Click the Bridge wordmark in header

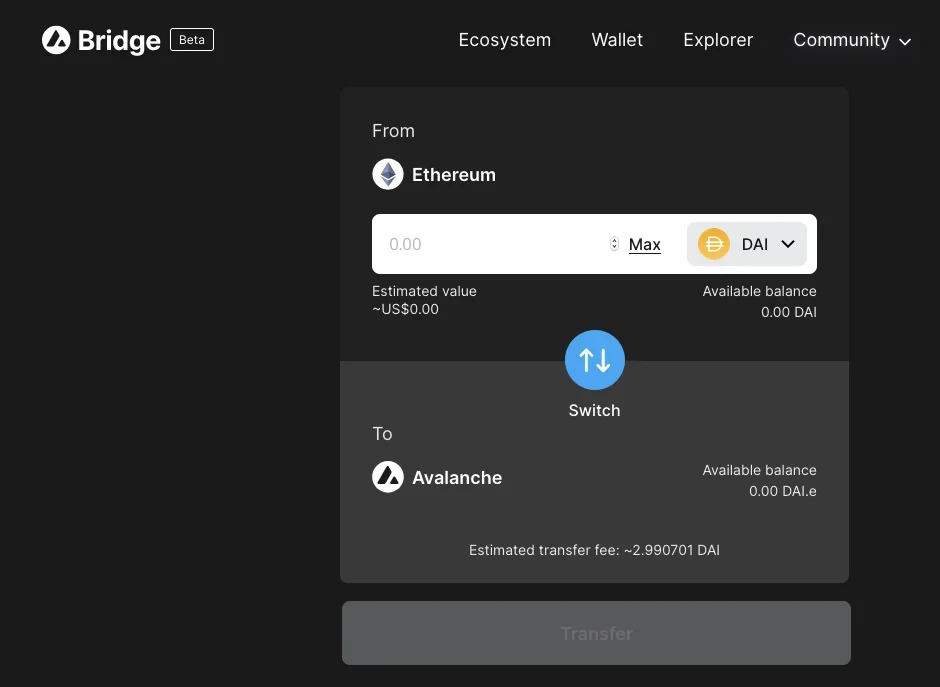pos(118,41)
